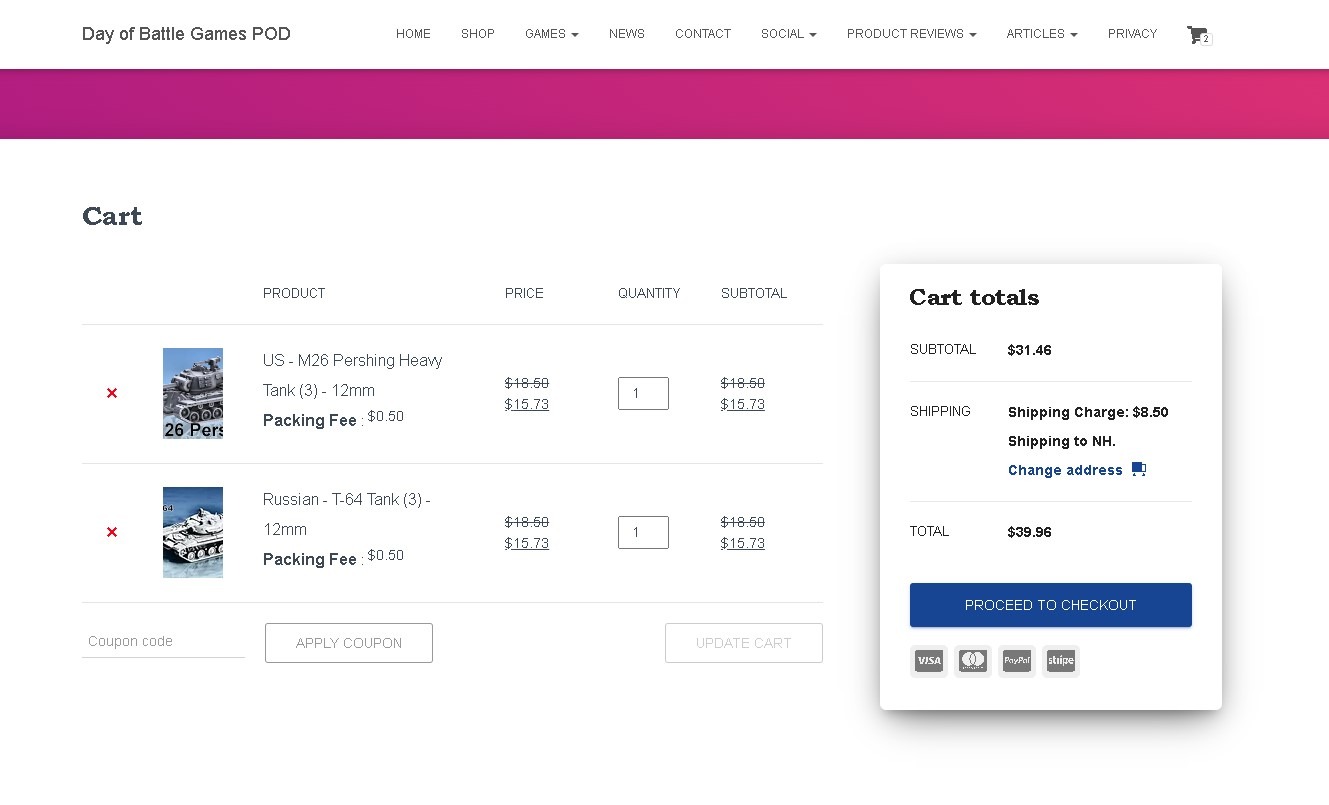
Task: Open the Privacy page
Action: 1132,34
